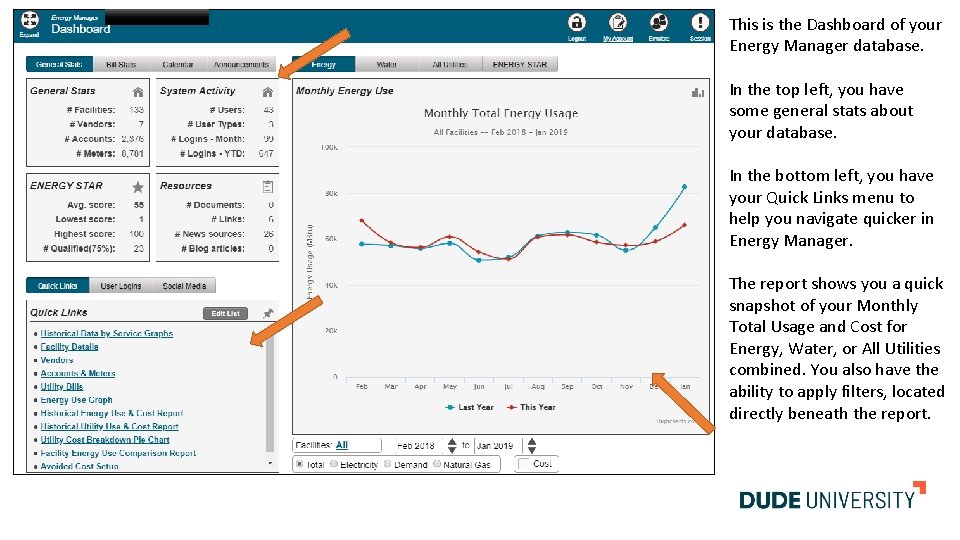This screenshot has height=540, width=960.
Task: Click the Quick Links scrollbar
Action: [x=270, y=392]
